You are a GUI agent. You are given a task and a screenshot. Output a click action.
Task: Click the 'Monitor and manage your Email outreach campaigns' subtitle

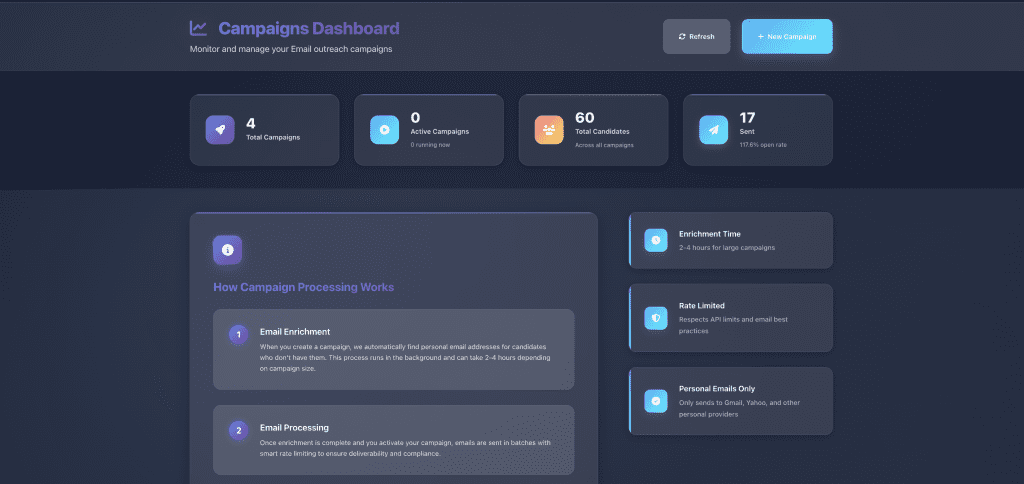291,49
